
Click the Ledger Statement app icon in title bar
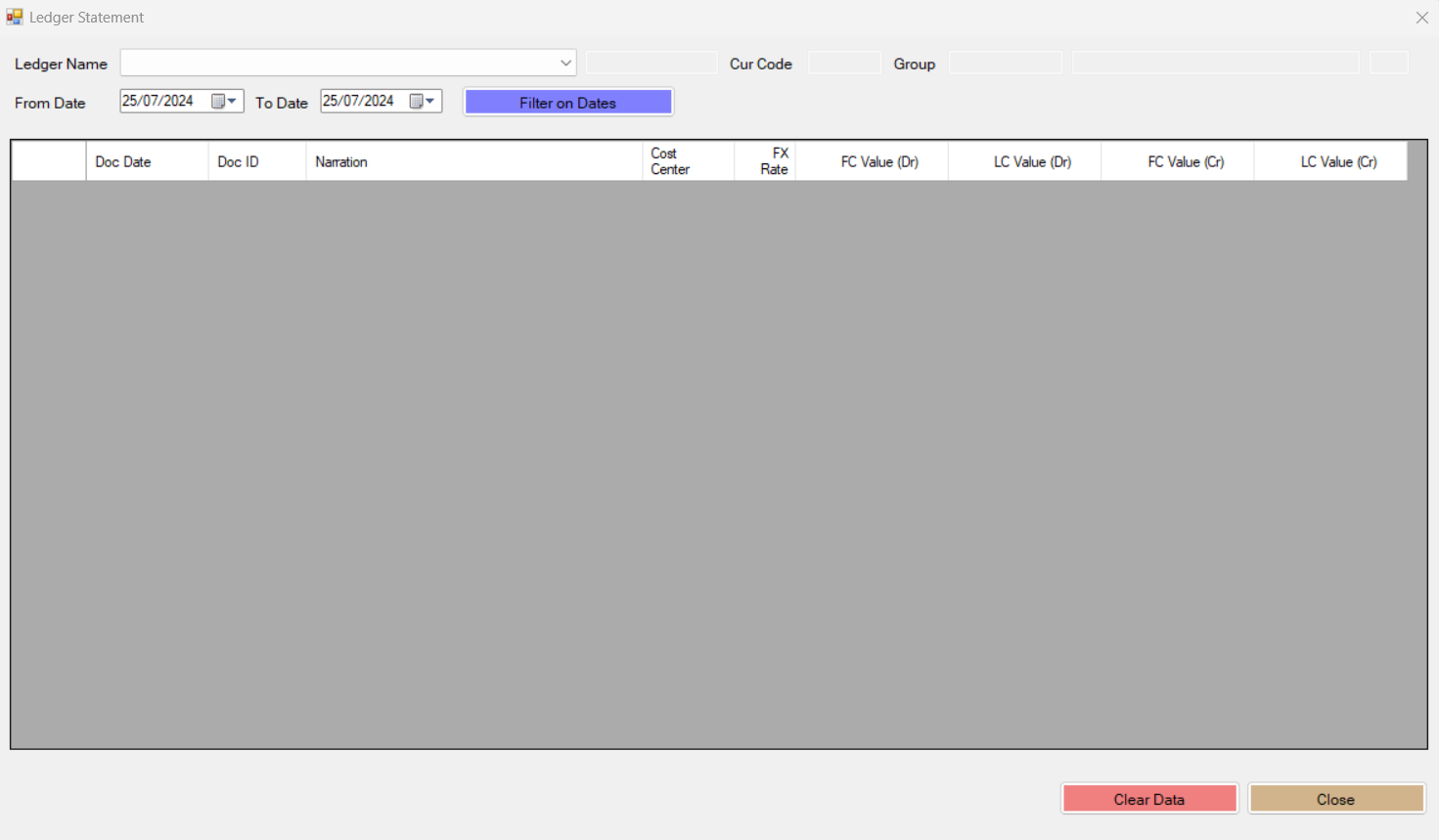[15, 18]
